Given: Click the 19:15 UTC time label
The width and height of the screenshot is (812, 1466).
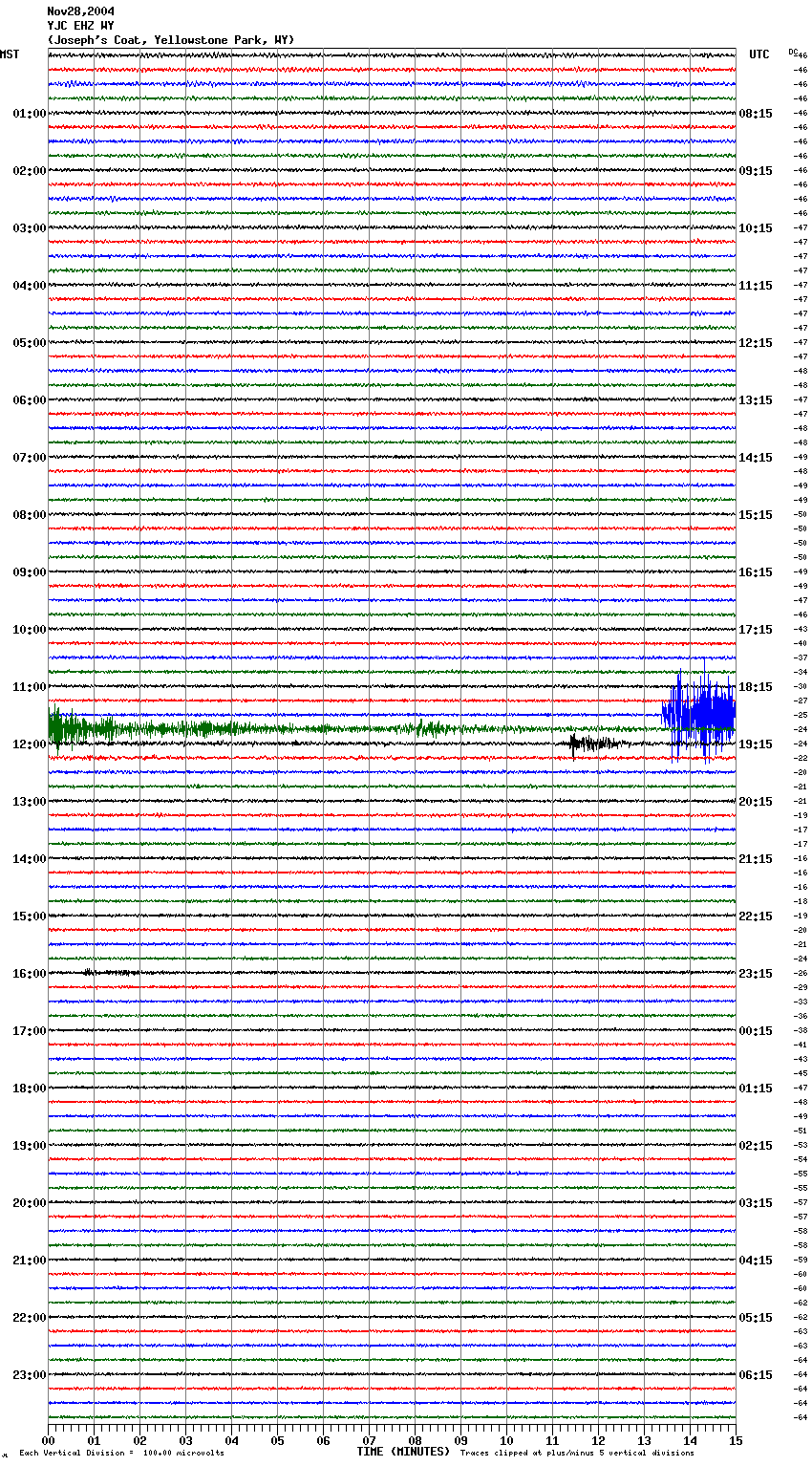Looking at the screenshot, I should (756, 744).
